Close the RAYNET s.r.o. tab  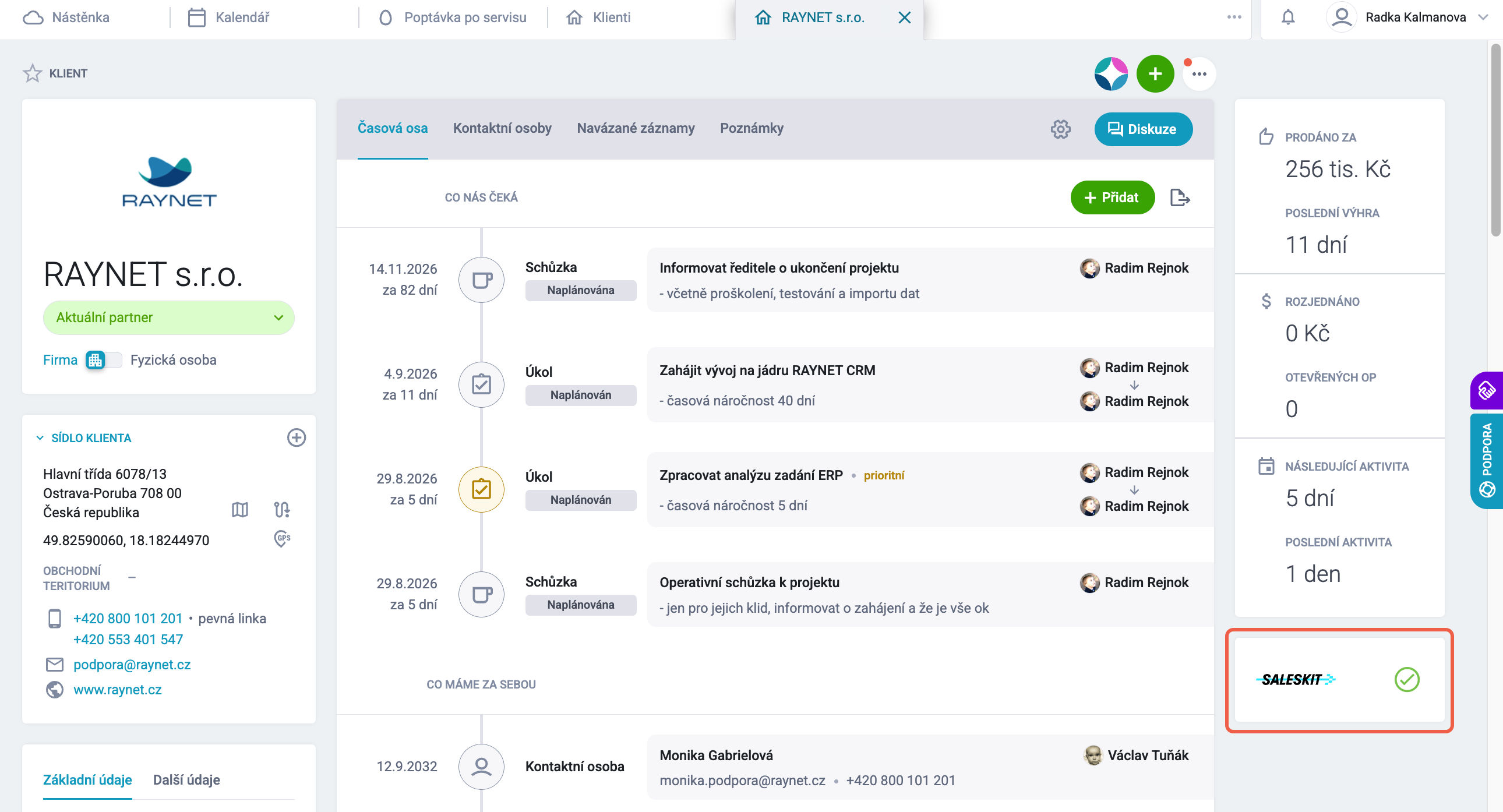tap(904, 17)
